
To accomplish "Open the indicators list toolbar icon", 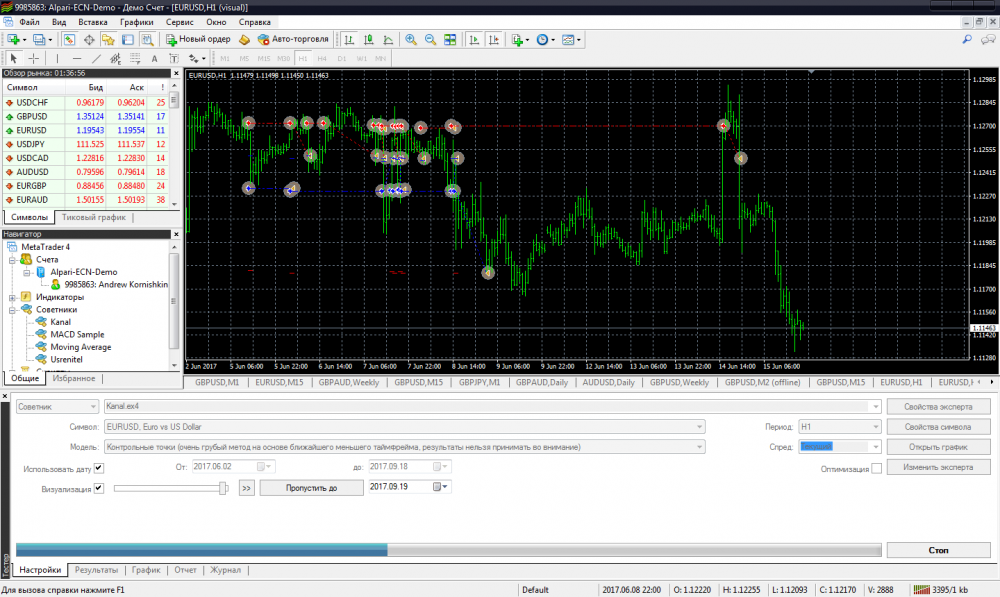I will click(519, 40).
